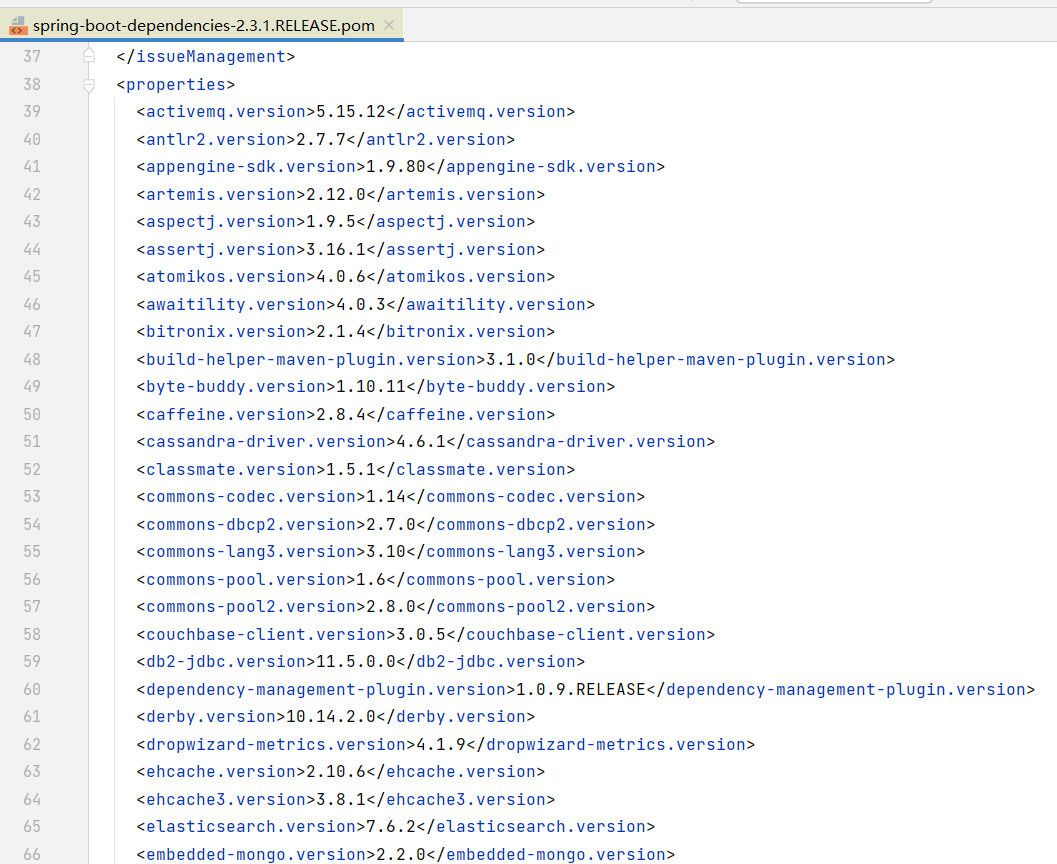
Task: Click the ehcache3.version value 3.8.1
Action: (341, 800)
